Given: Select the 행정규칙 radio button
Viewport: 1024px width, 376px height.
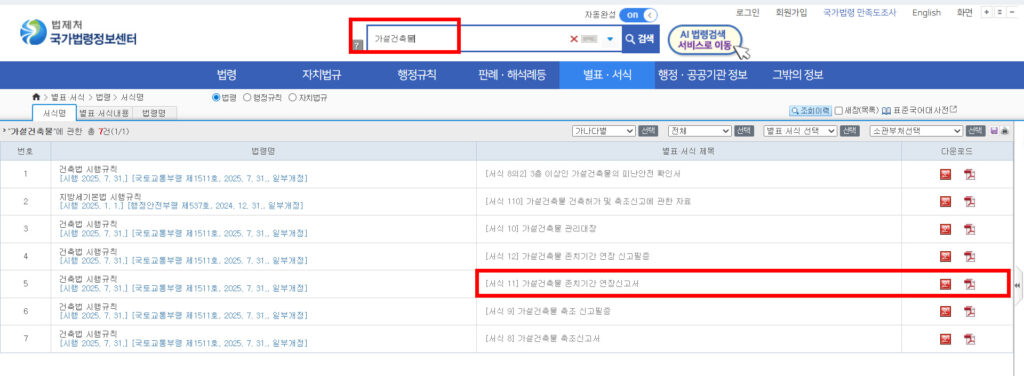Looking at the screenshot, I should pyautogui.click(x=247, y=98).
